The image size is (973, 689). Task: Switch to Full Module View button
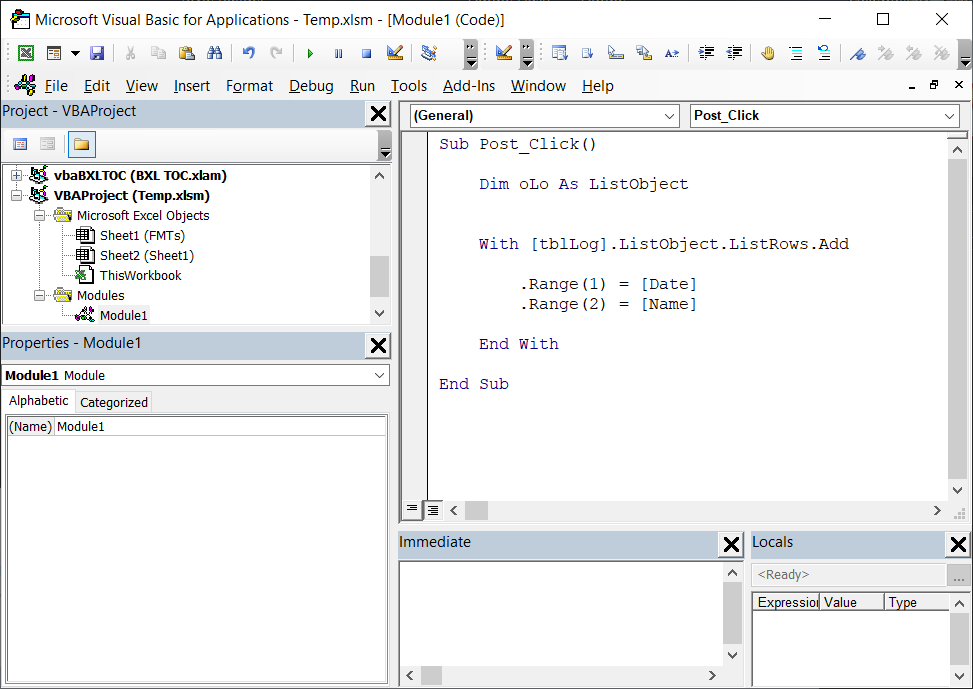[x=433, y=510]
